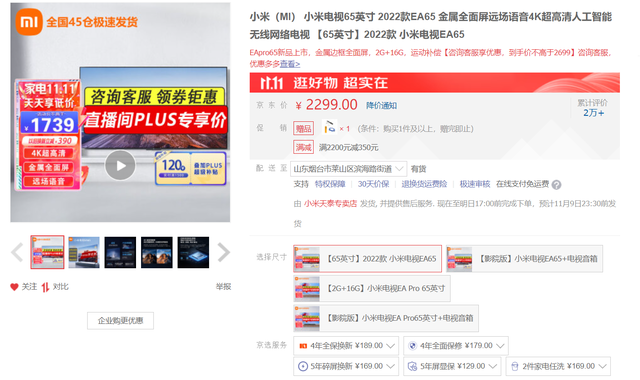This screenshot has width=640, height=380.
Task: Select 【65英寸】2022款 小米电视EA65 option
Action: 367,259
